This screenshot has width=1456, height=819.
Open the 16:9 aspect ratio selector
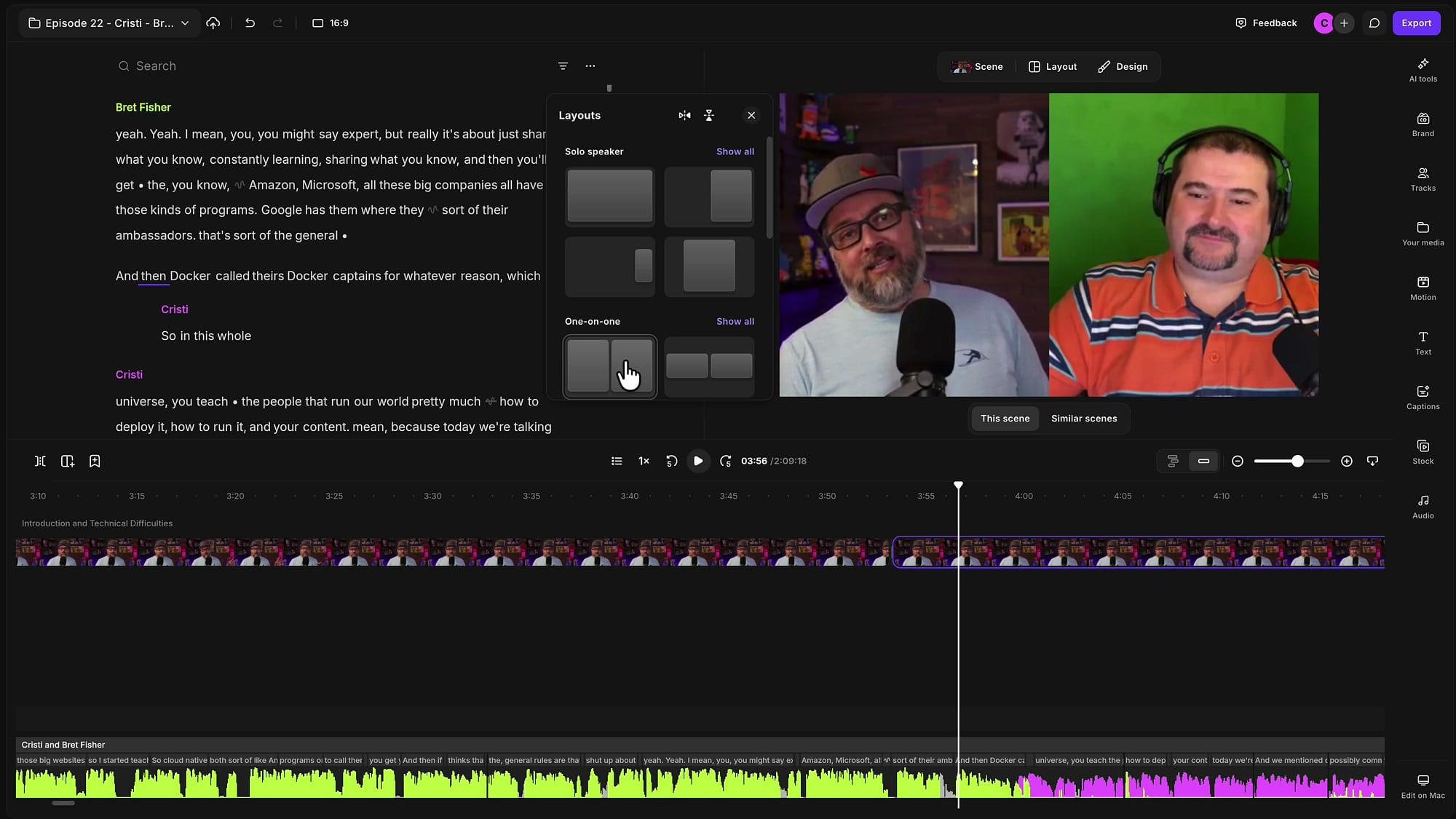(331, 23)
